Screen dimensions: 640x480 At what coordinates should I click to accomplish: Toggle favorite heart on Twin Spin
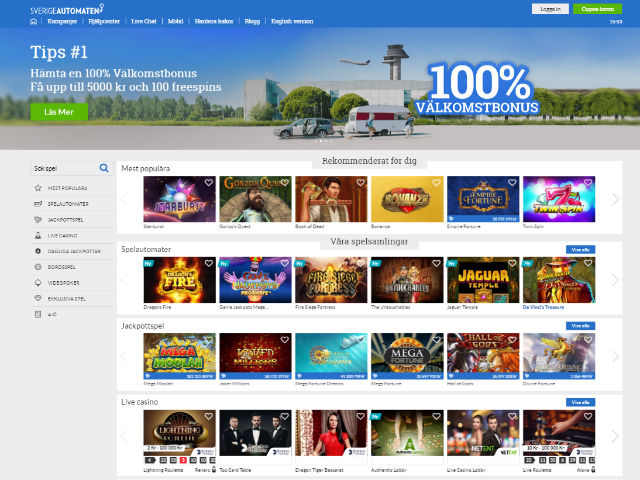tap(588, 182)
